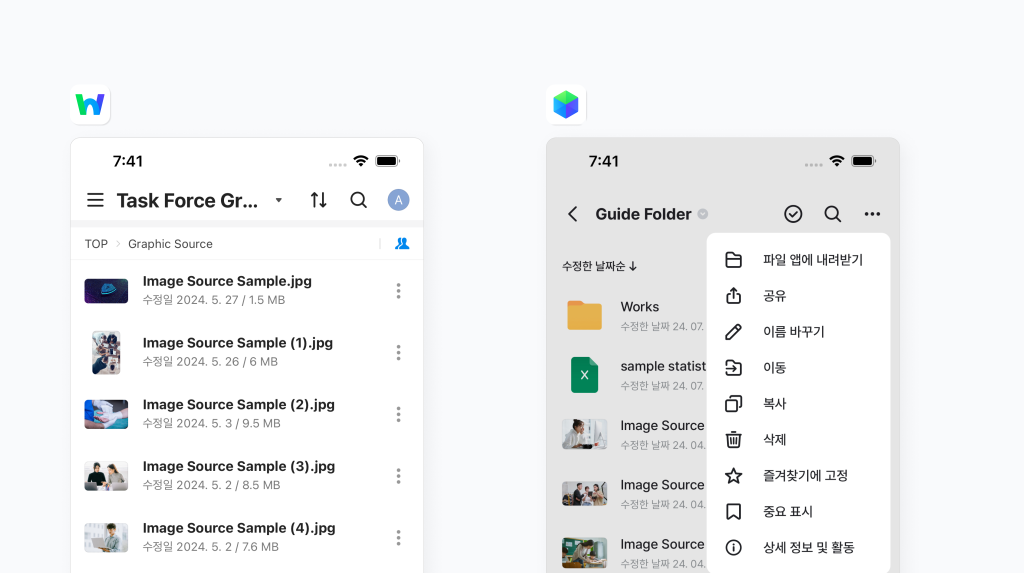This screenshot has height=573, width=1024.
Task: Open search in the Task Force Group header
Action: pyautogui.click(x=358, y=200)
